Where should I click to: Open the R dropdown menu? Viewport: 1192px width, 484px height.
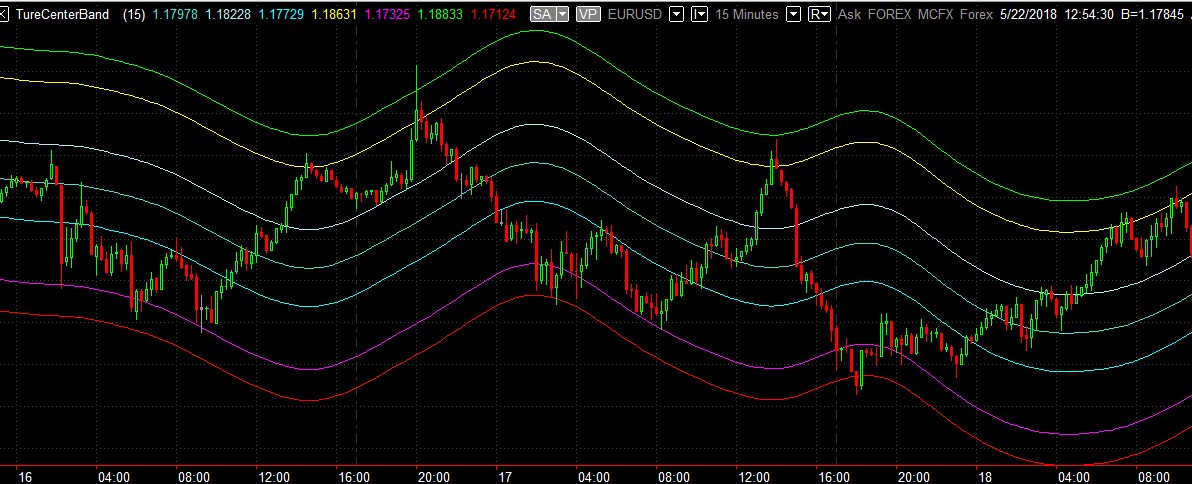coord(819,14)
